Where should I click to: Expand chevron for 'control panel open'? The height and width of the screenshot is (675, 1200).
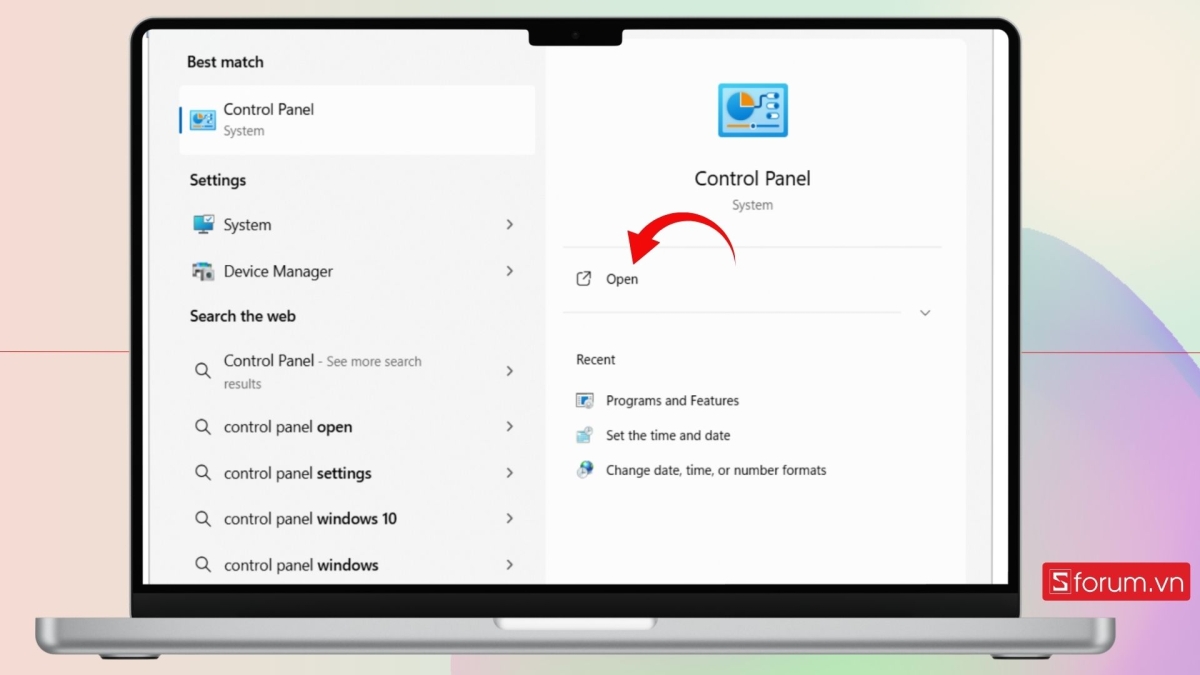point(509,427)
